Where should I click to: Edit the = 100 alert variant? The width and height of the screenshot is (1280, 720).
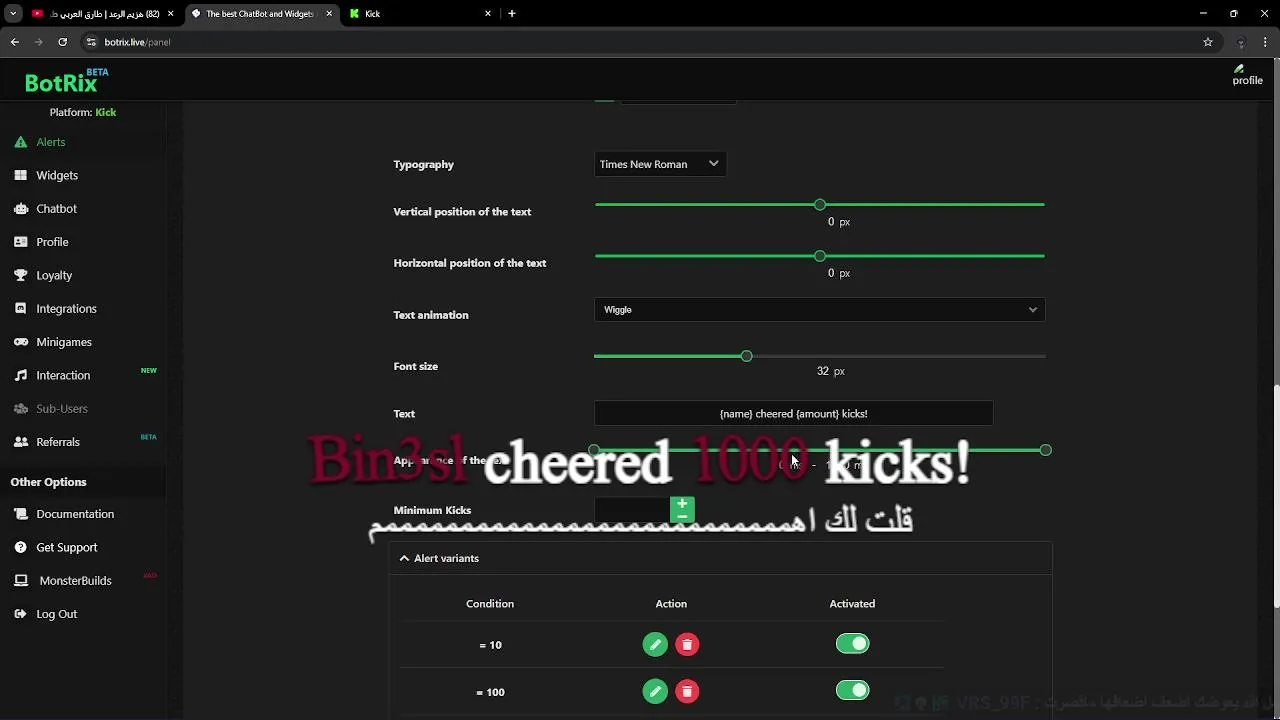coord(655,691)
